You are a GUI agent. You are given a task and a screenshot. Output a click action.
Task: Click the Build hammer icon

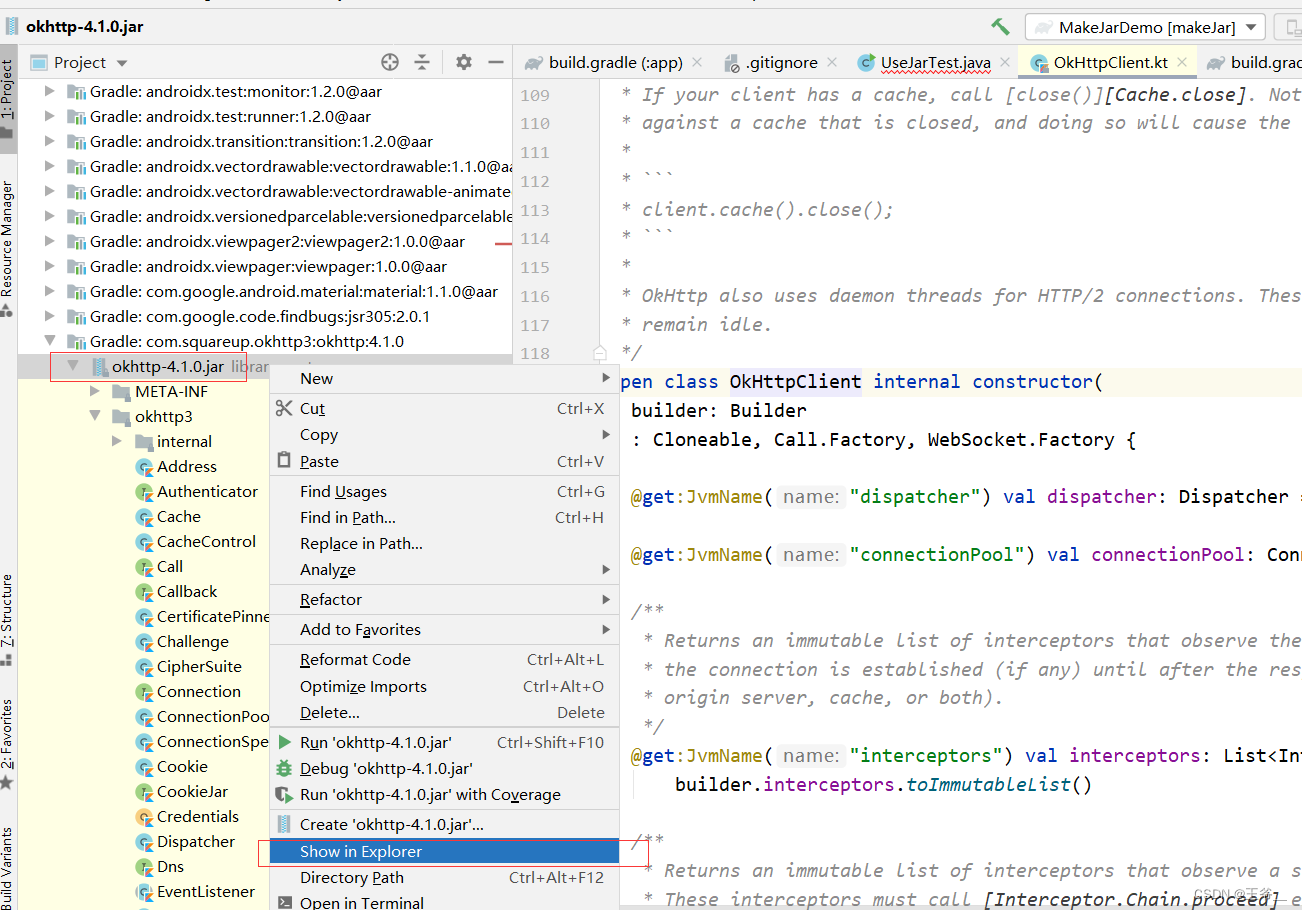(1000, 27)
